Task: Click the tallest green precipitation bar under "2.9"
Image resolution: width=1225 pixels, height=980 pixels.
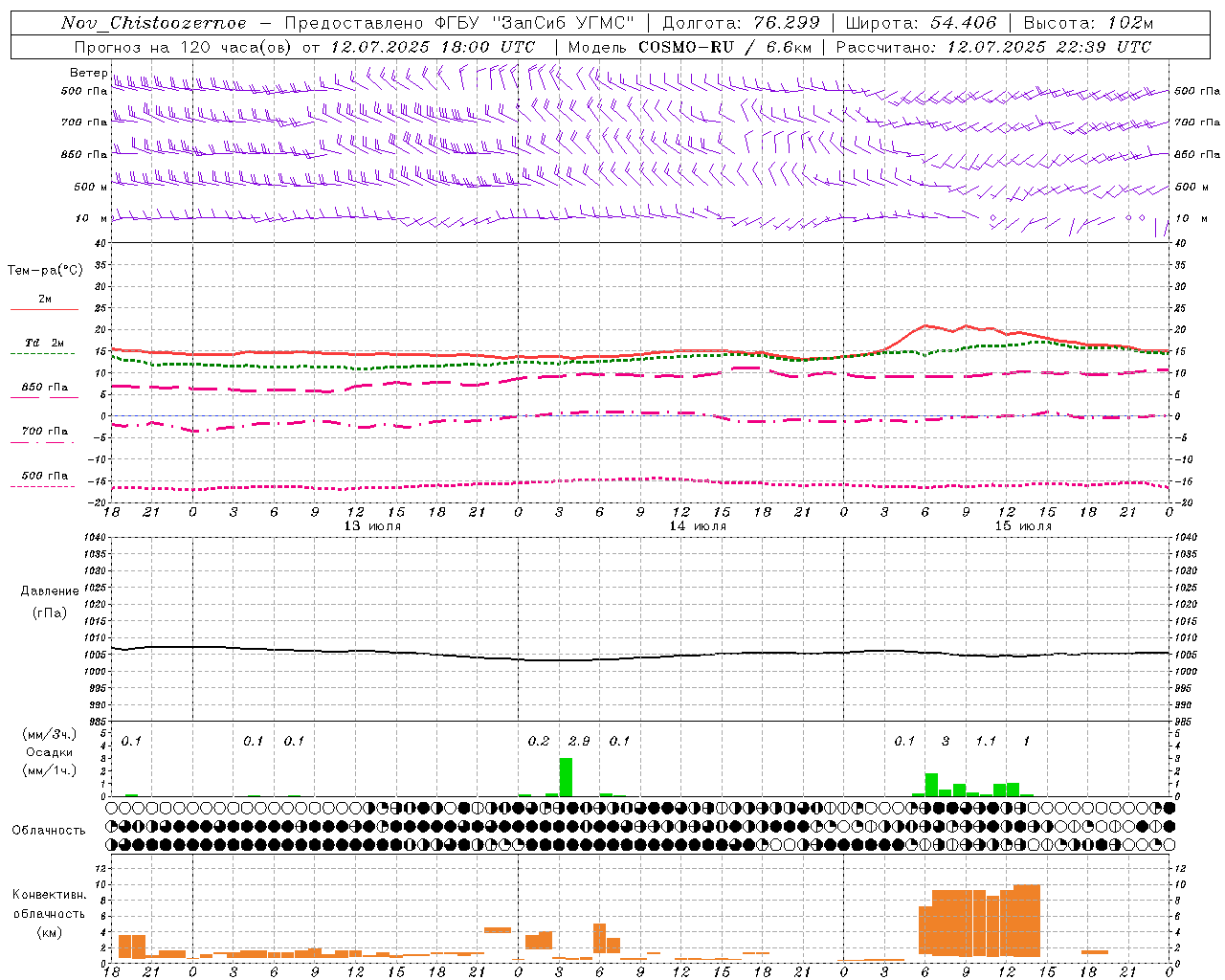Action: (x=566, y=777)
